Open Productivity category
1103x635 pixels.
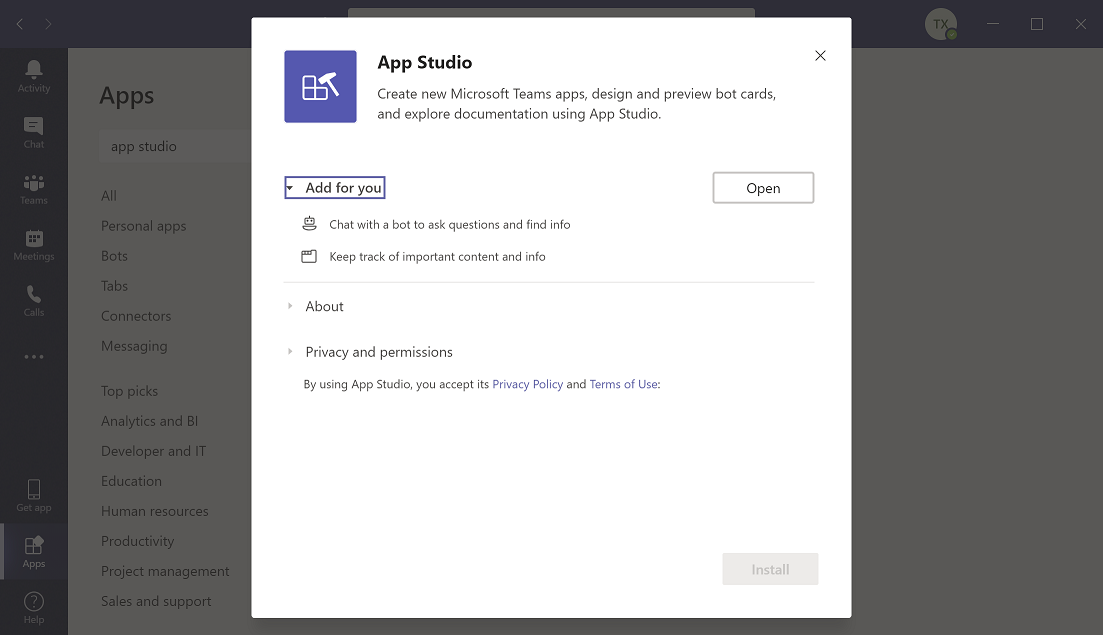(137, 541)
